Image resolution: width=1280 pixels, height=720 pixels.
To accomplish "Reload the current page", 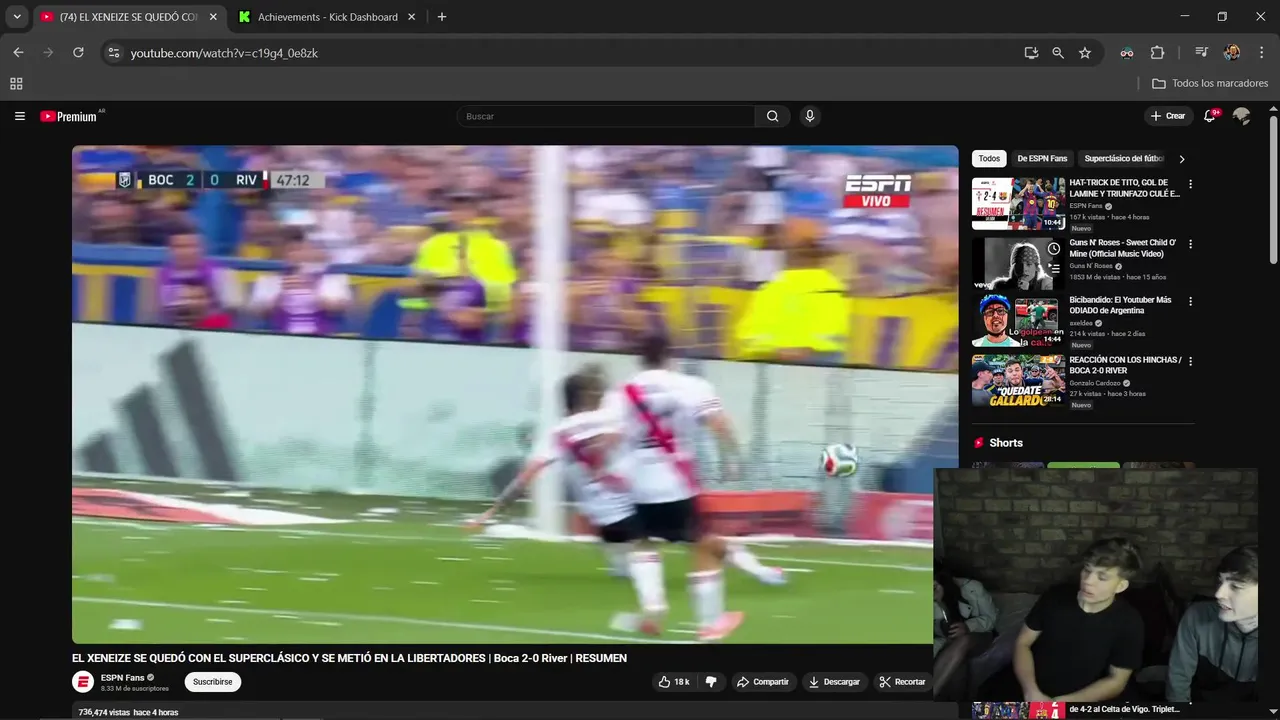I will (78, 53).
